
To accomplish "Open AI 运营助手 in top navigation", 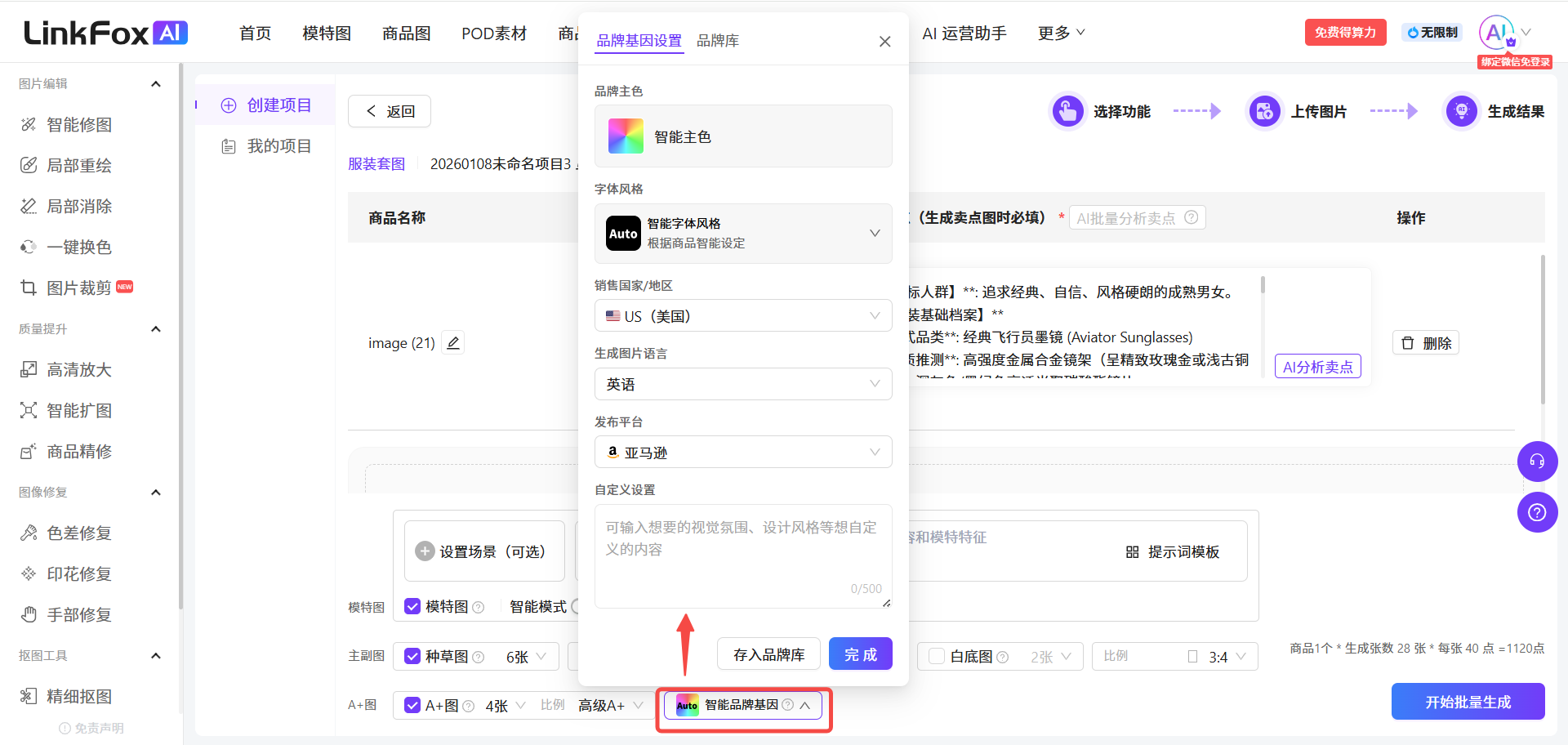I will [x=964, y=33].
